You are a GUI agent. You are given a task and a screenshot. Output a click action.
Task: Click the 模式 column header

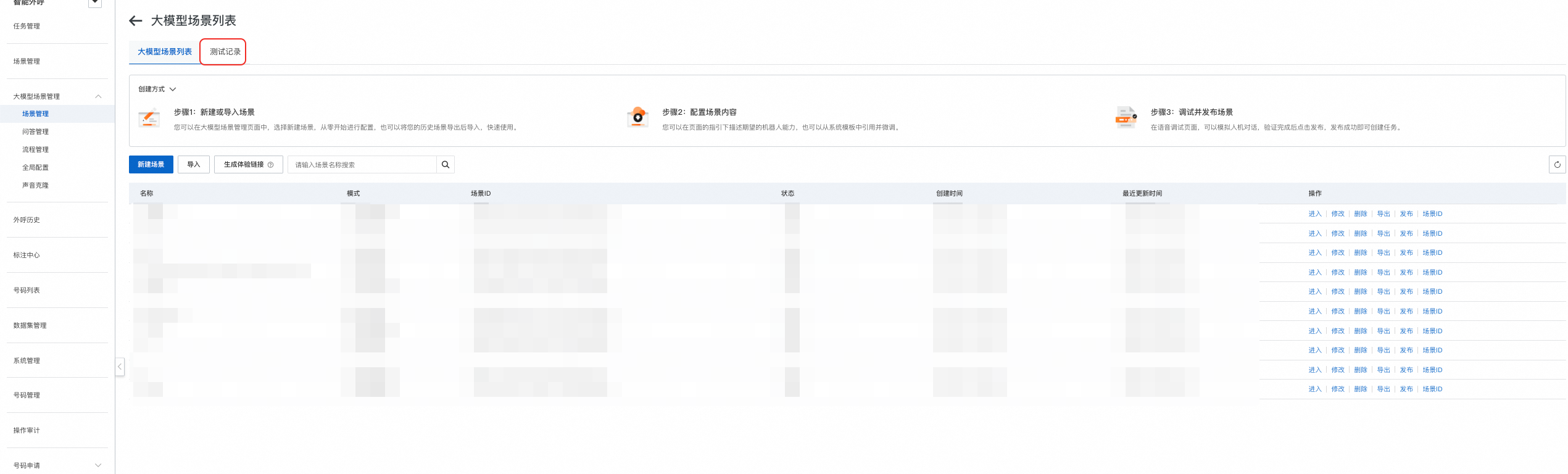[353, 193]
